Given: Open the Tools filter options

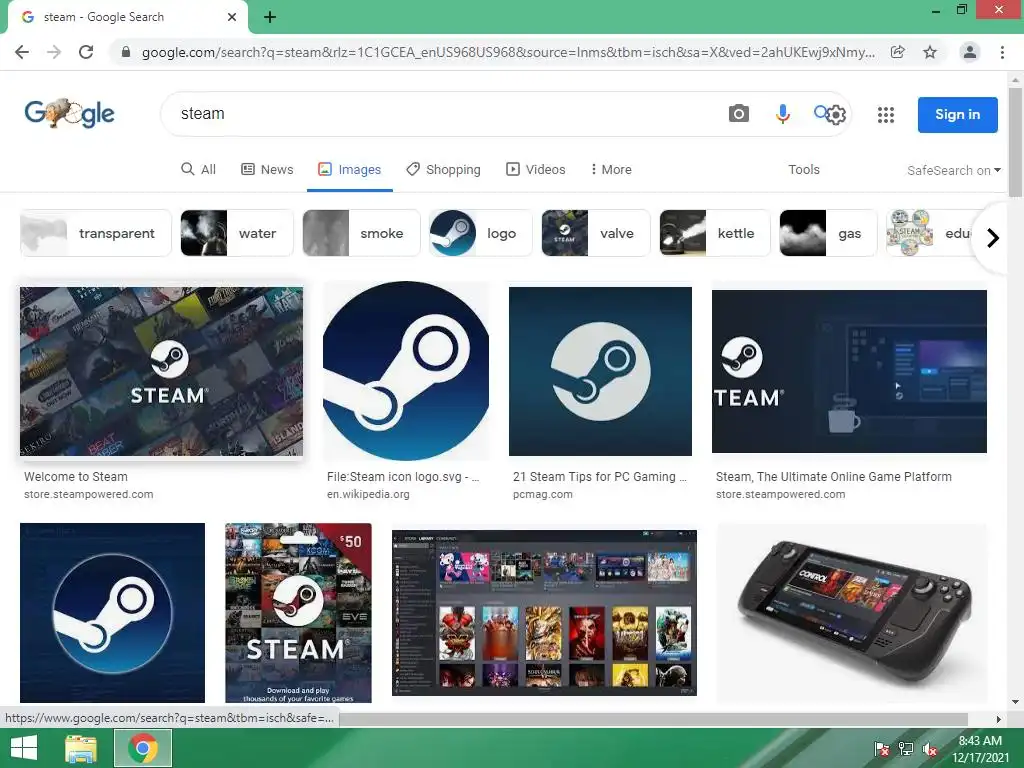Looking at the screenshot, I should point(803,169).
